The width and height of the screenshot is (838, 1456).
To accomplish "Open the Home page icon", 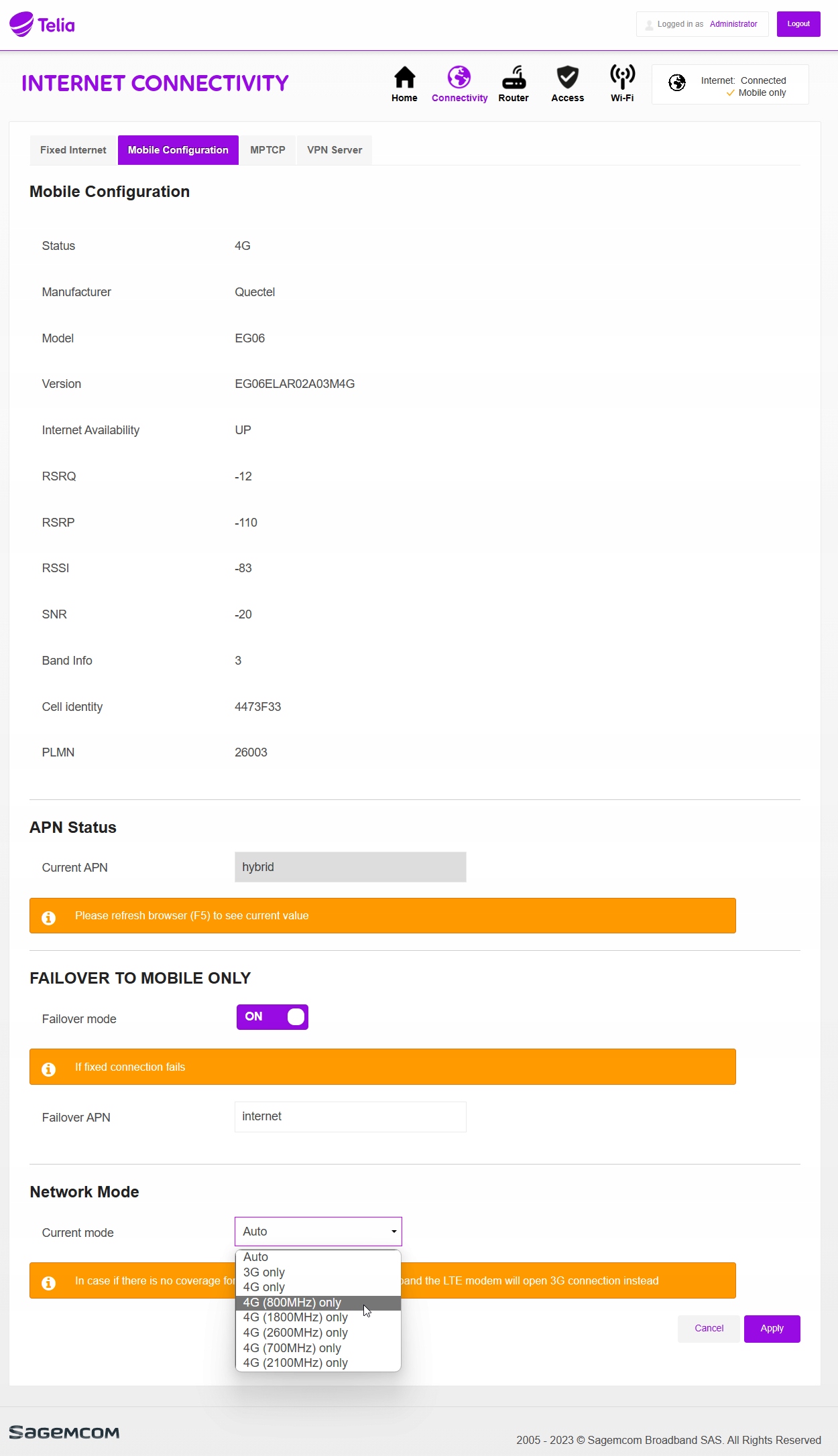I will coord(404,78).
